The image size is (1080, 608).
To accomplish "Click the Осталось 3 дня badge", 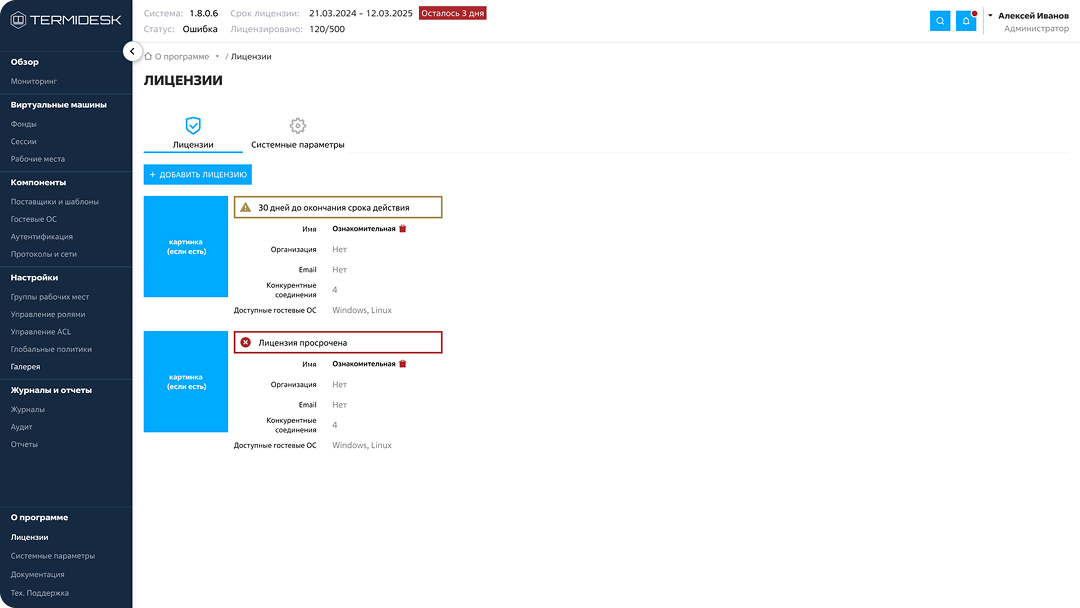I will tap(452, 13).
